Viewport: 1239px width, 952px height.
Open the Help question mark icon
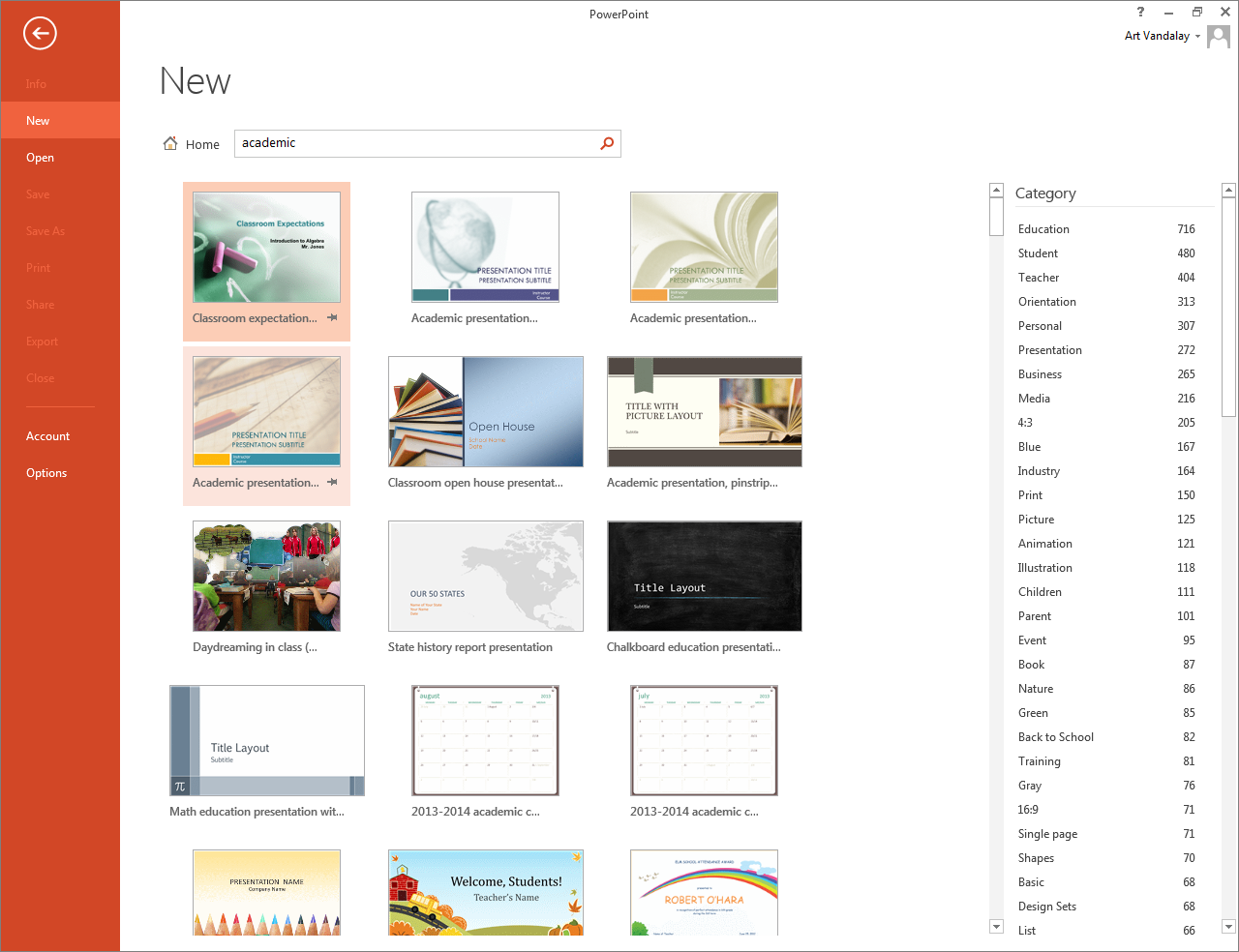coord(1140,12)
